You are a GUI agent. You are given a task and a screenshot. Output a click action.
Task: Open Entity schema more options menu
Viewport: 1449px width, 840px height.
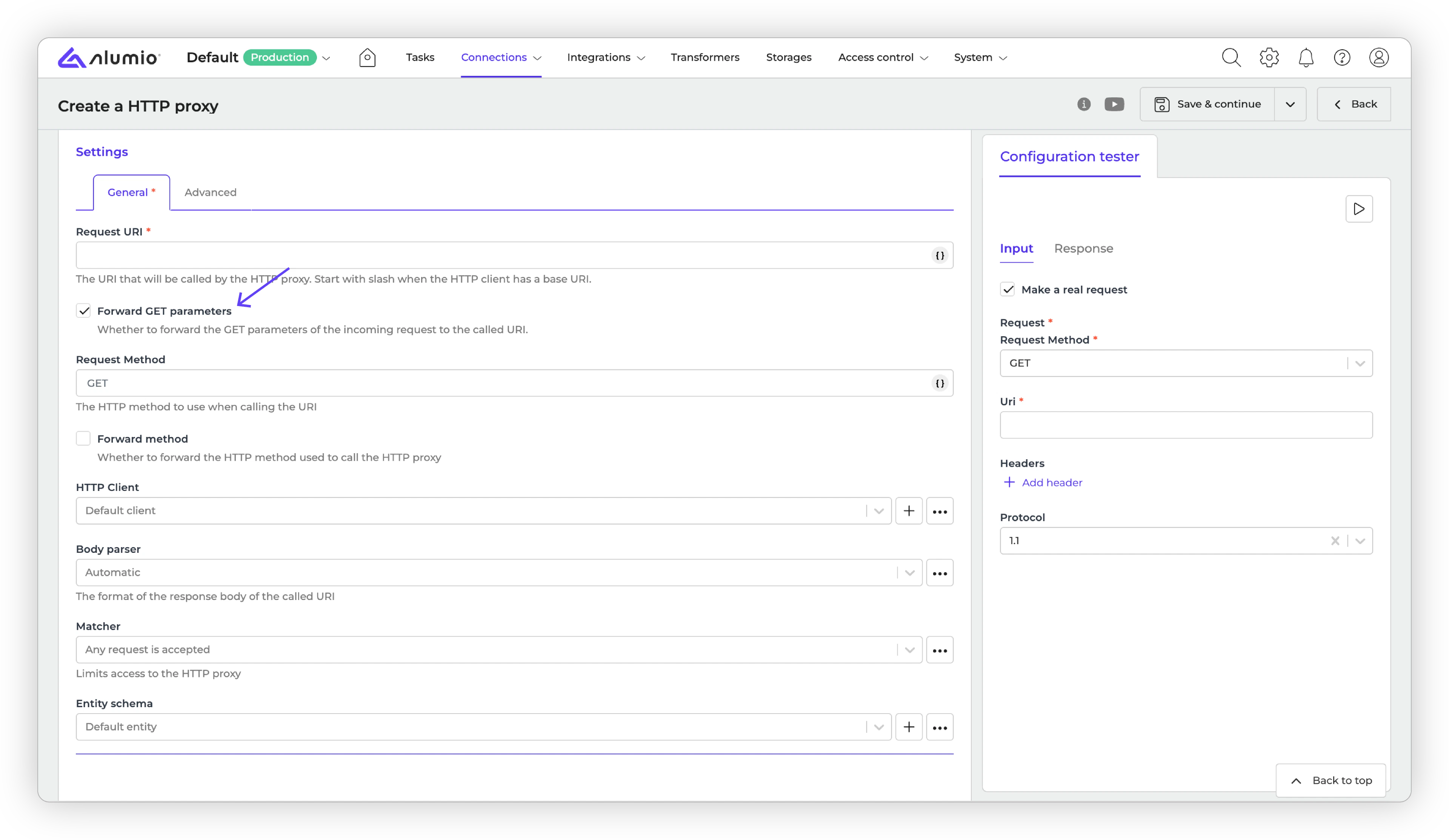[940, 727]
